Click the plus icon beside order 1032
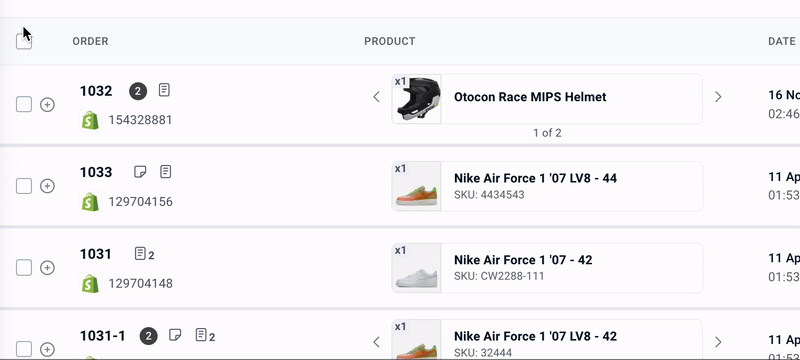Viewport: 800px width, 360px height. (x=47, y=105)
